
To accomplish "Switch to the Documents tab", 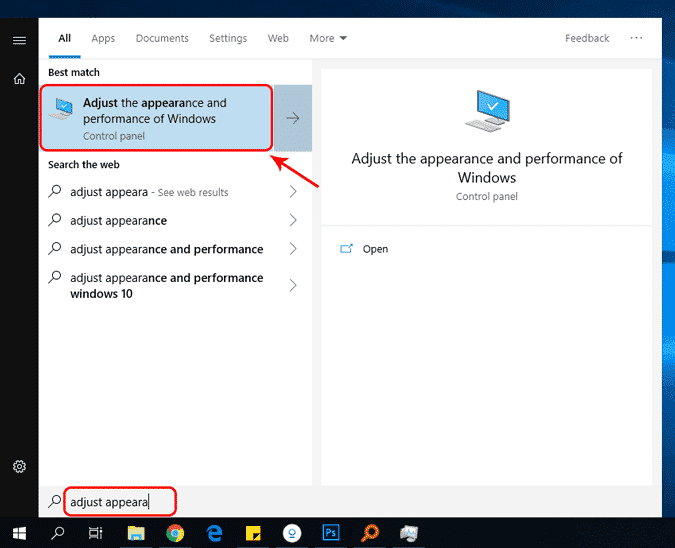I will point(162,38).
